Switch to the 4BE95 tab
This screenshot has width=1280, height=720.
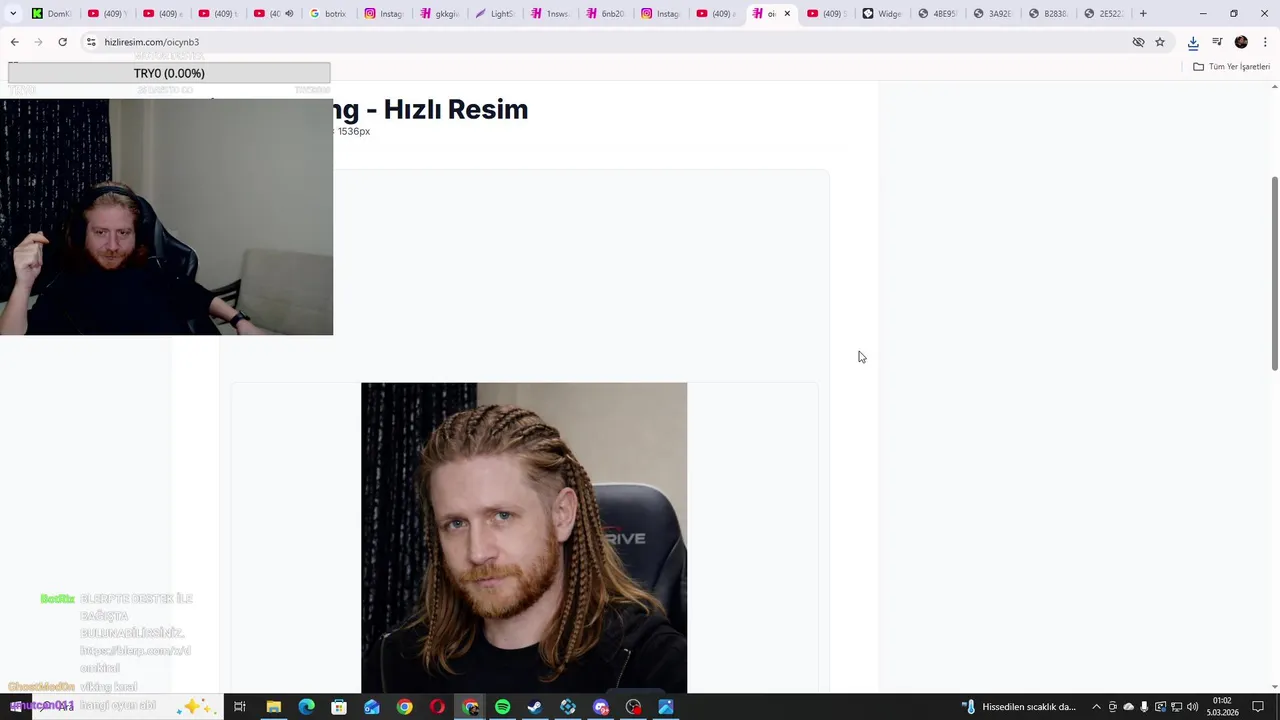click(x=937, y=14)
